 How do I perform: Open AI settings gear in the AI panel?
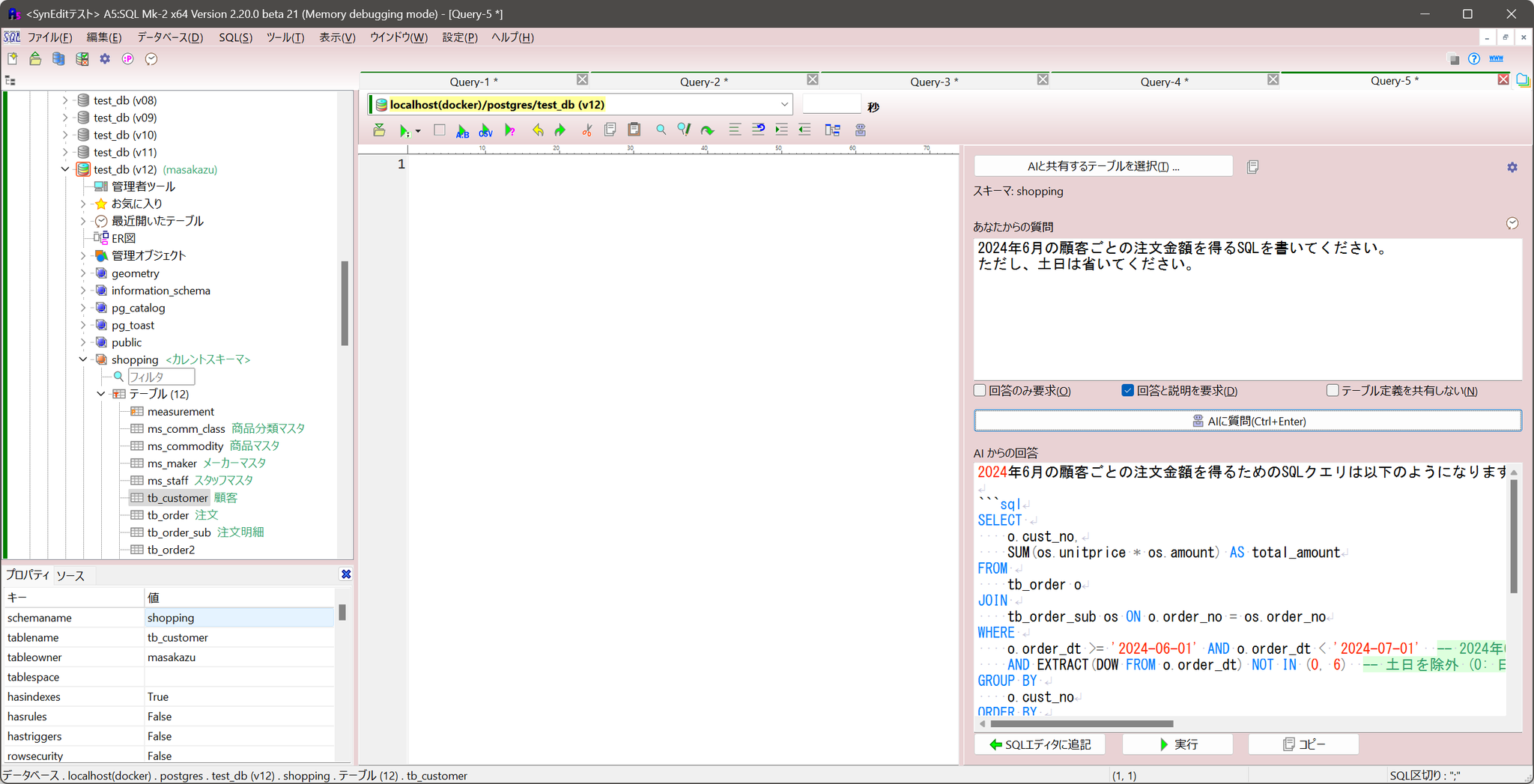1512,167
